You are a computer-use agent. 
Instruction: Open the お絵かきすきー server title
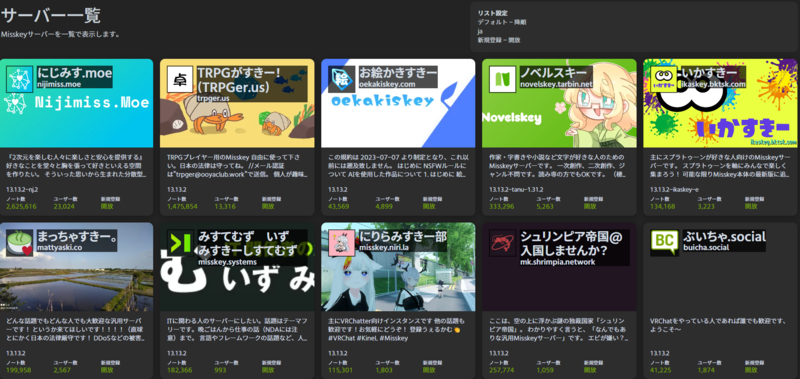click(398, 72)
